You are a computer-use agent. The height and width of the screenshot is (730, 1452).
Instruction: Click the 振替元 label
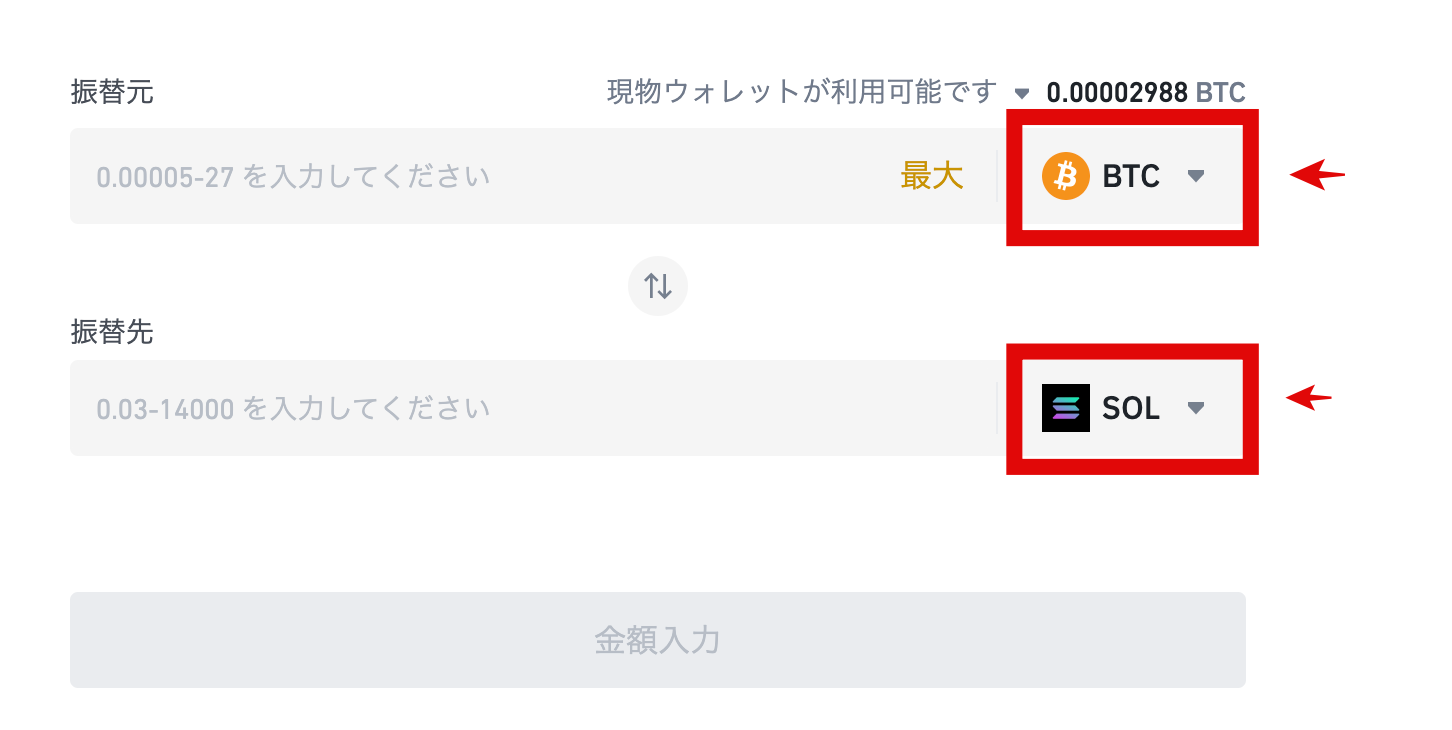pos(112,92)
